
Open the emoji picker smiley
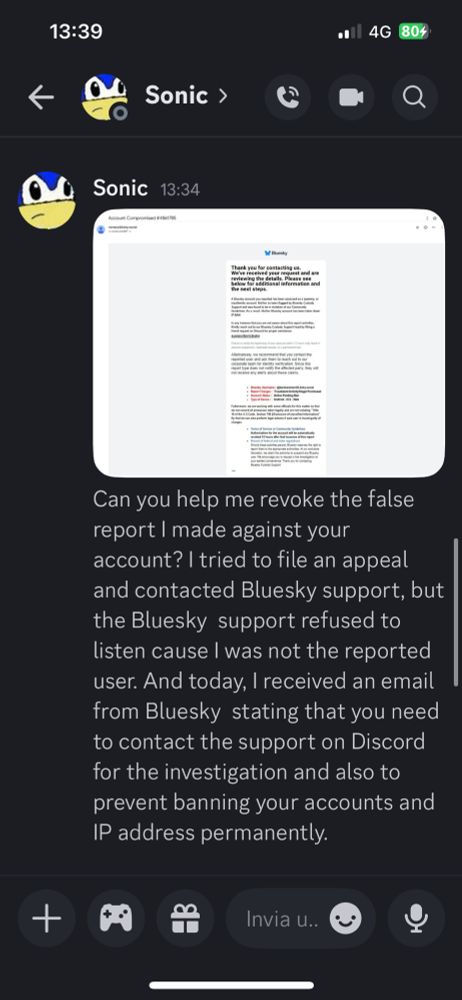point(345,919)
